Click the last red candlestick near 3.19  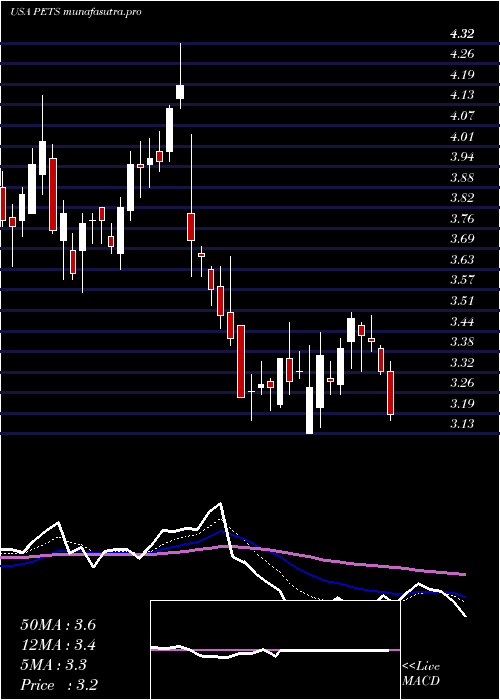[x=391, y=393]
